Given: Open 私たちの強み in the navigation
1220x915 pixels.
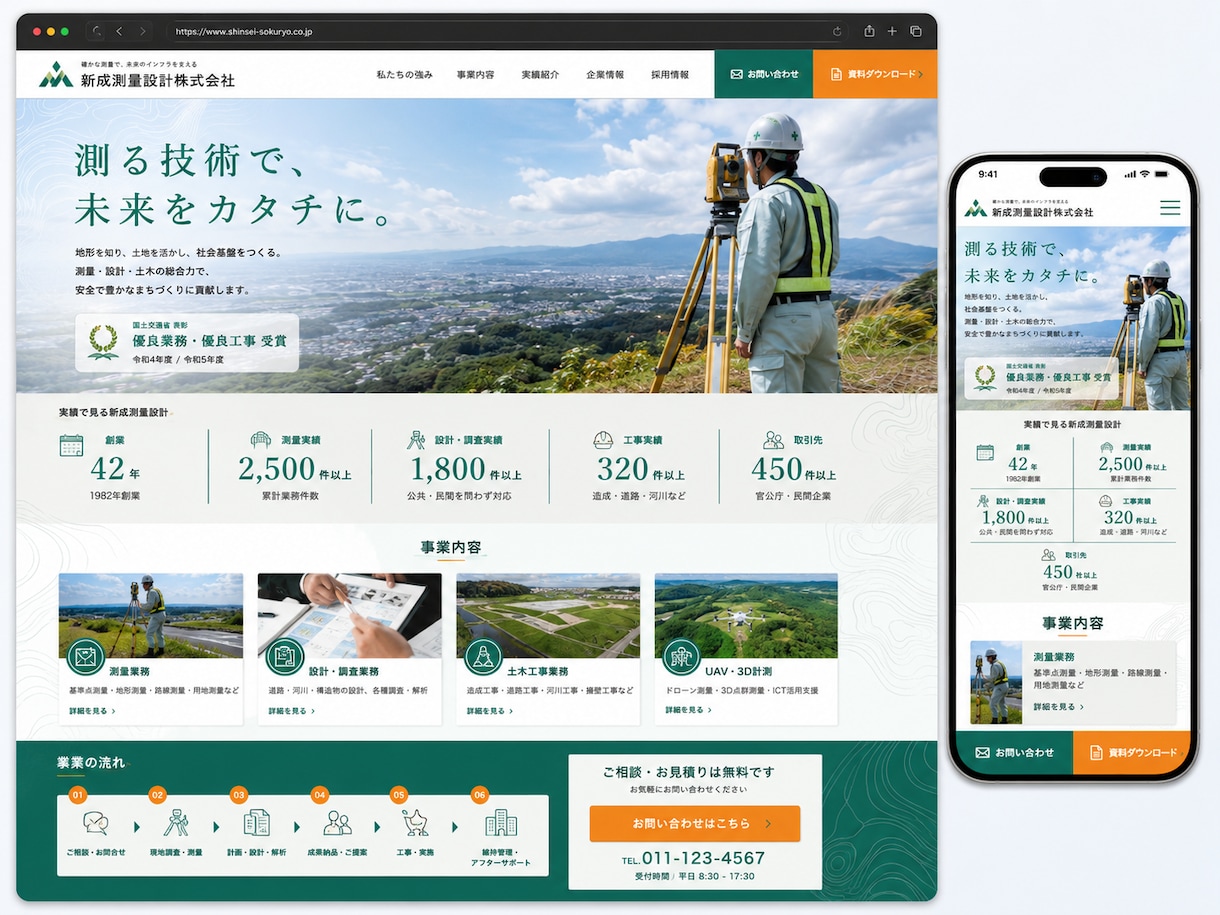Looking at the screenshot, I should 405,75.
